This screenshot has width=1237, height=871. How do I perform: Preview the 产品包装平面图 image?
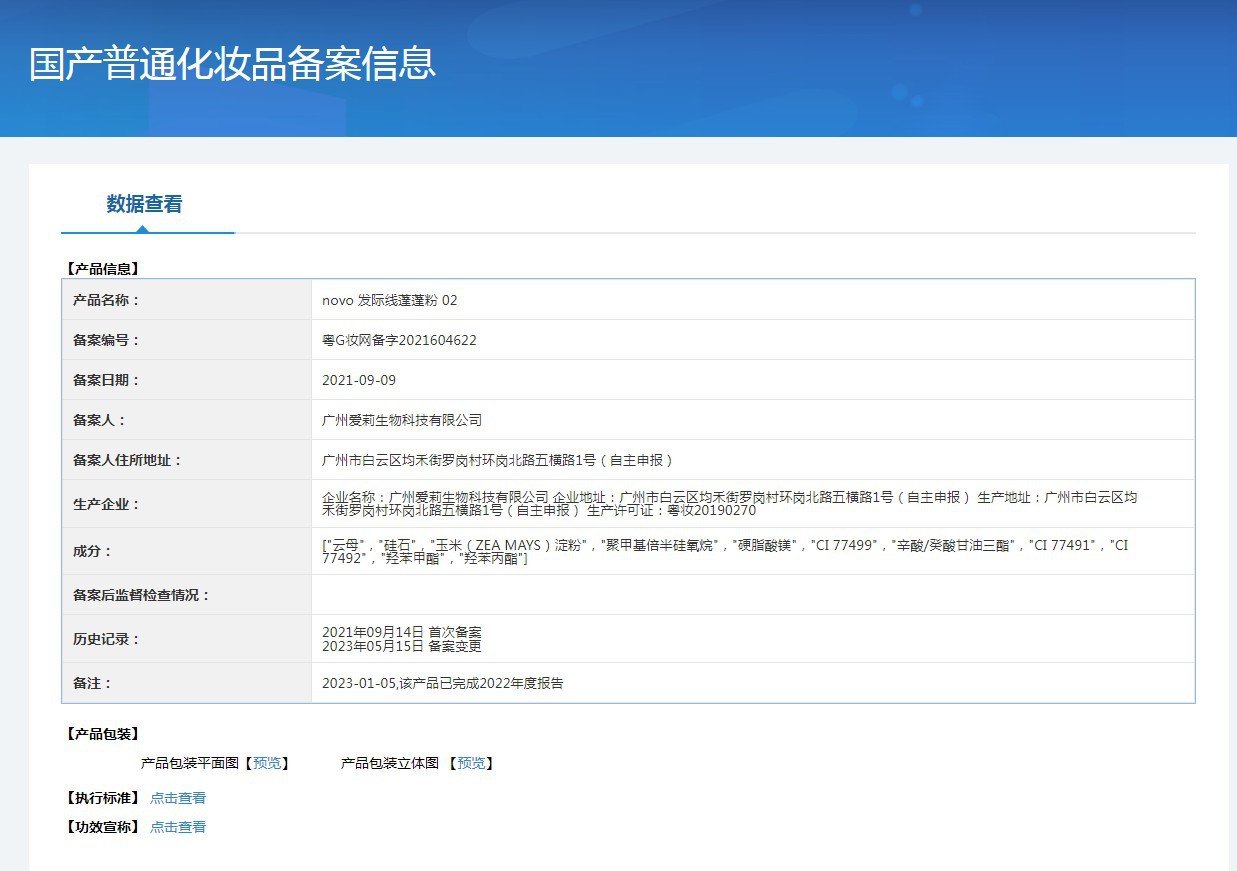267,763
